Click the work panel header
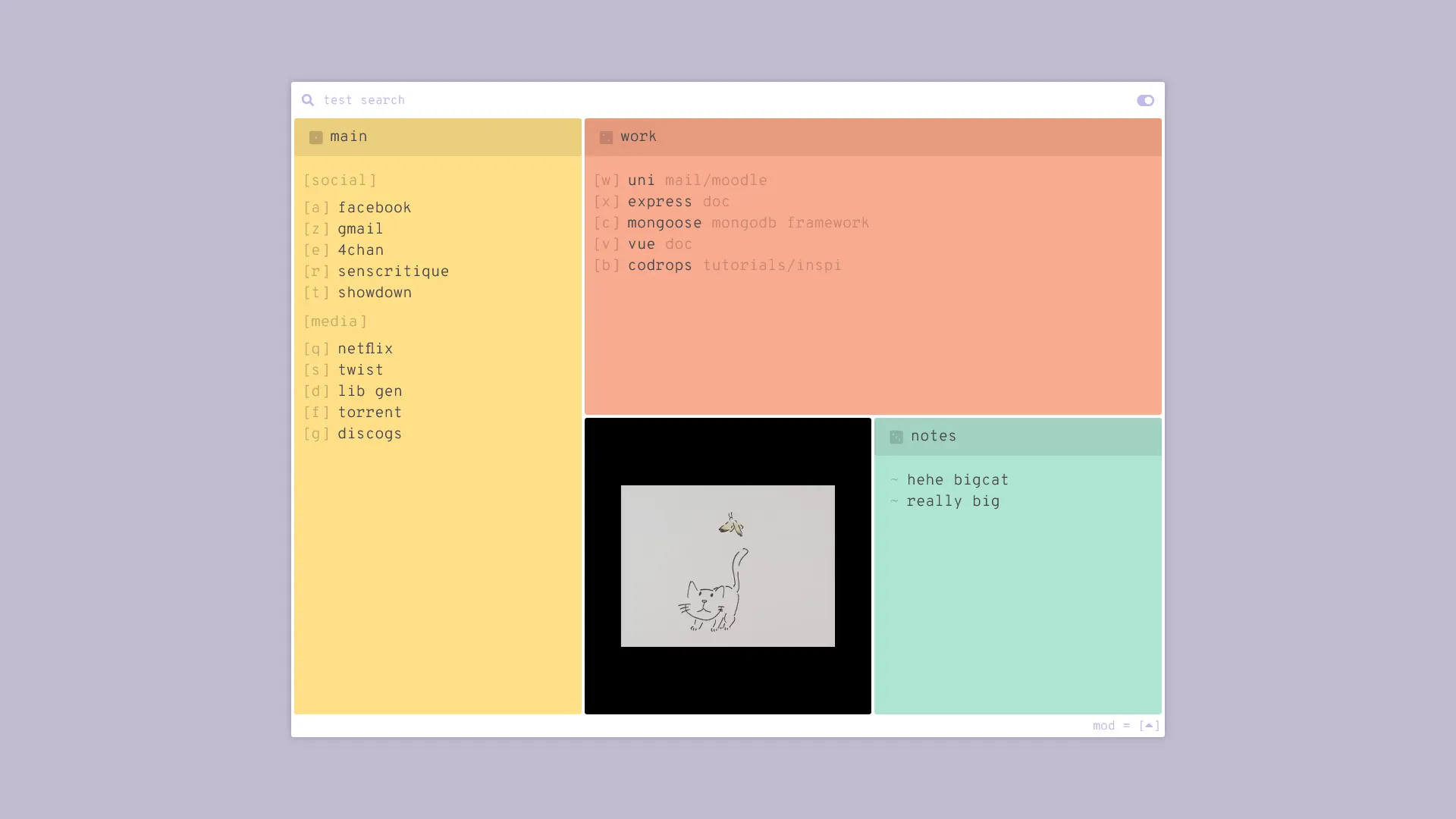 (872, 137)
